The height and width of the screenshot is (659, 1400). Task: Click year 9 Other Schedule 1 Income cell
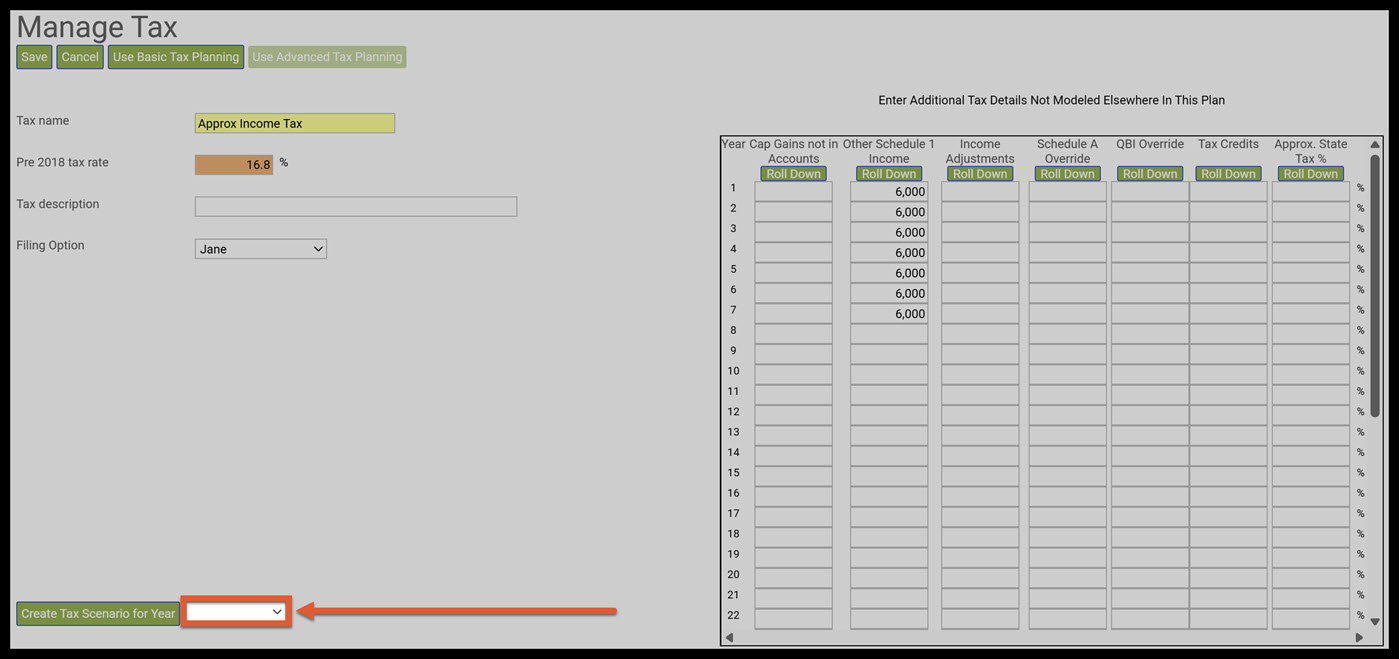[889, 354]
